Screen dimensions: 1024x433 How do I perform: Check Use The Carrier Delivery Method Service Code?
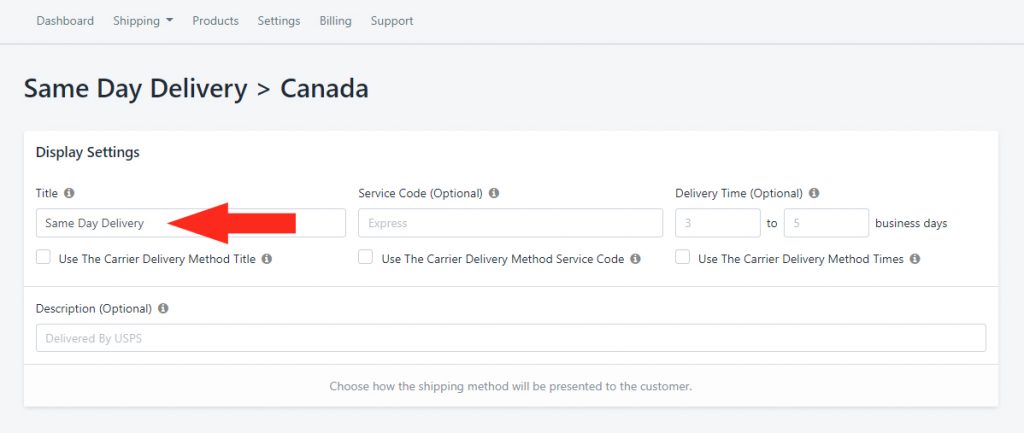(366, 257)
